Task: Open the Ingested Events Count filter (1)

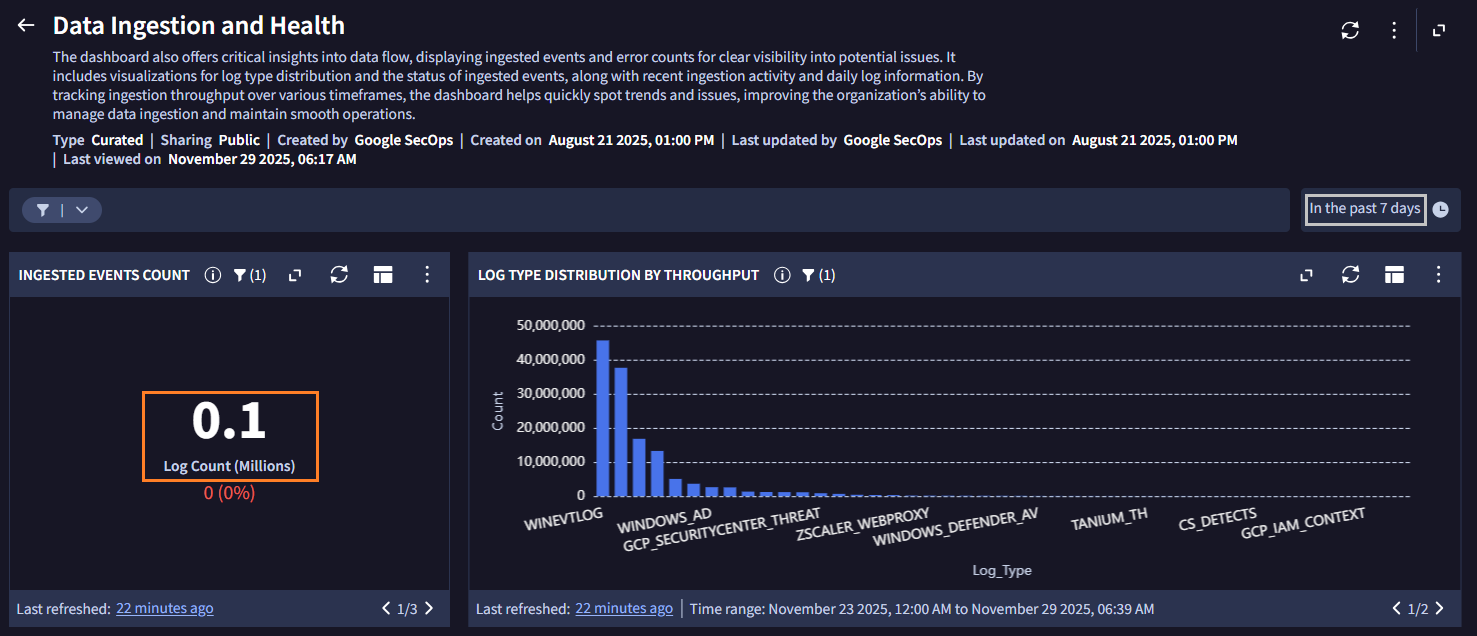Action: pos(249,275)
